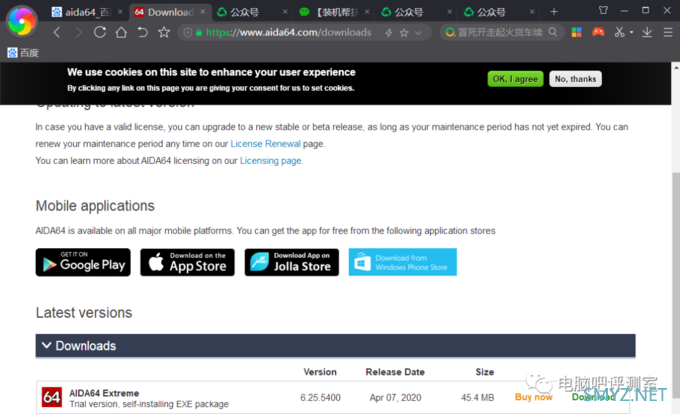Go forward with the forward arrow
This screenshot has width=680, height=414.
coord(78,33)
